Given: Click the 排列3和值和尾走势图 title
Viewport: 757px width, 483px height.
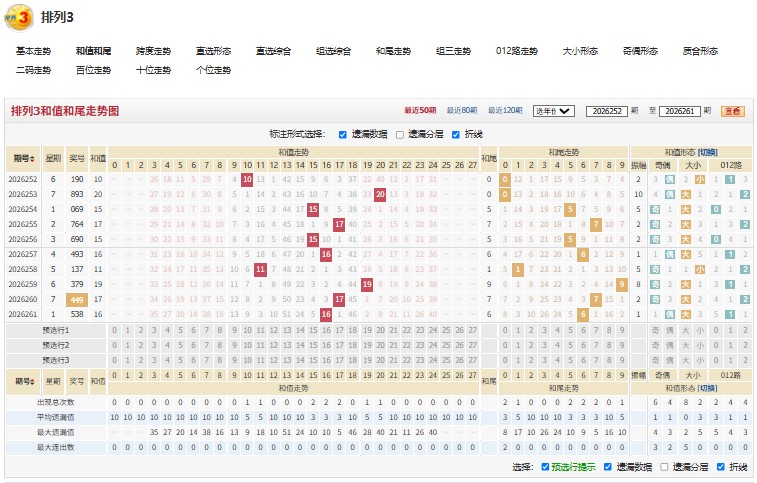Looking at the screenshot, I should coord(65,111).
